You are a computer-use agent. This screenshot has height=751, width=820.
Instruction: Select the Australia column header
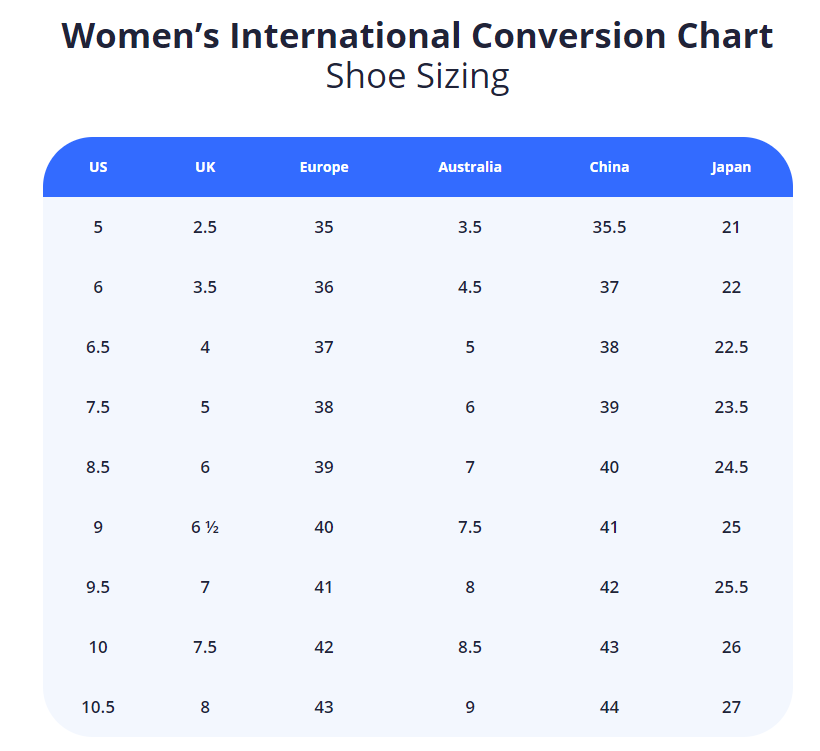(x=470, y=167)
